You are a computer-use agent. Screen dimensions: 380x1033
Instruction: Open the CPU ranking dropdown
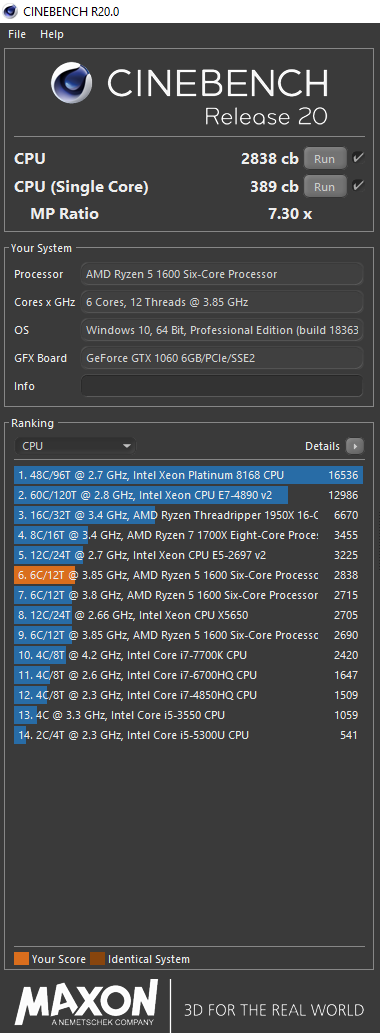(75, 446)
